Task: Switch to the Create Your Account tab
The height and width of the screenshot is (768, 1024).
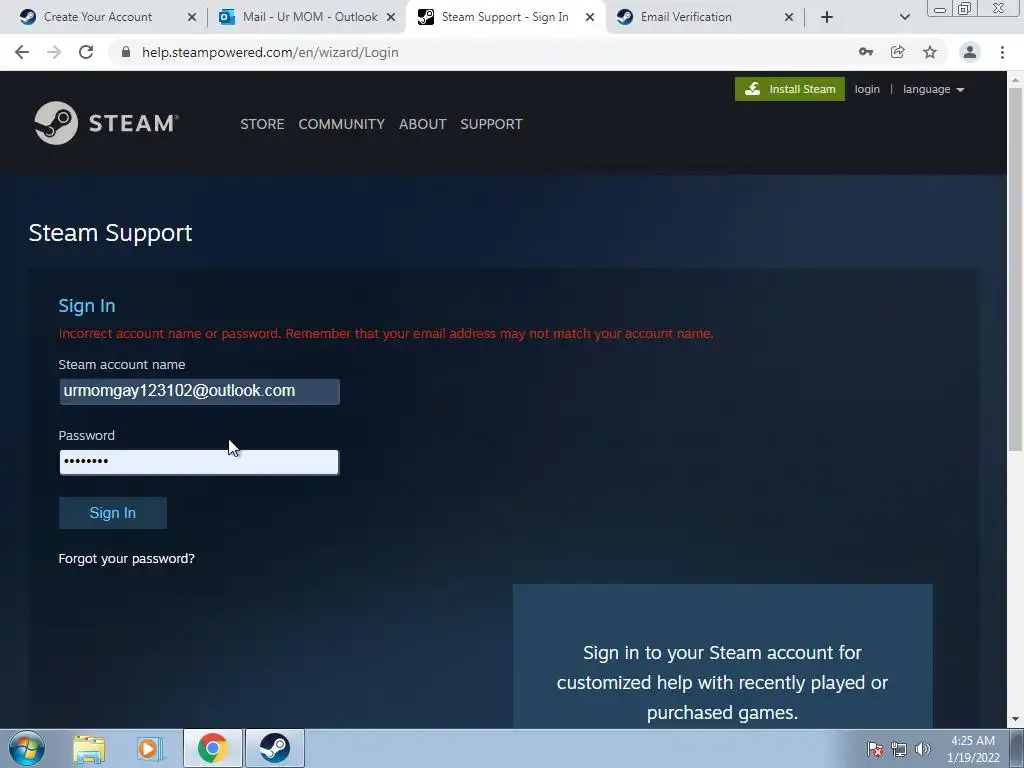Action: pyautogui.click(x=98, y=17)
